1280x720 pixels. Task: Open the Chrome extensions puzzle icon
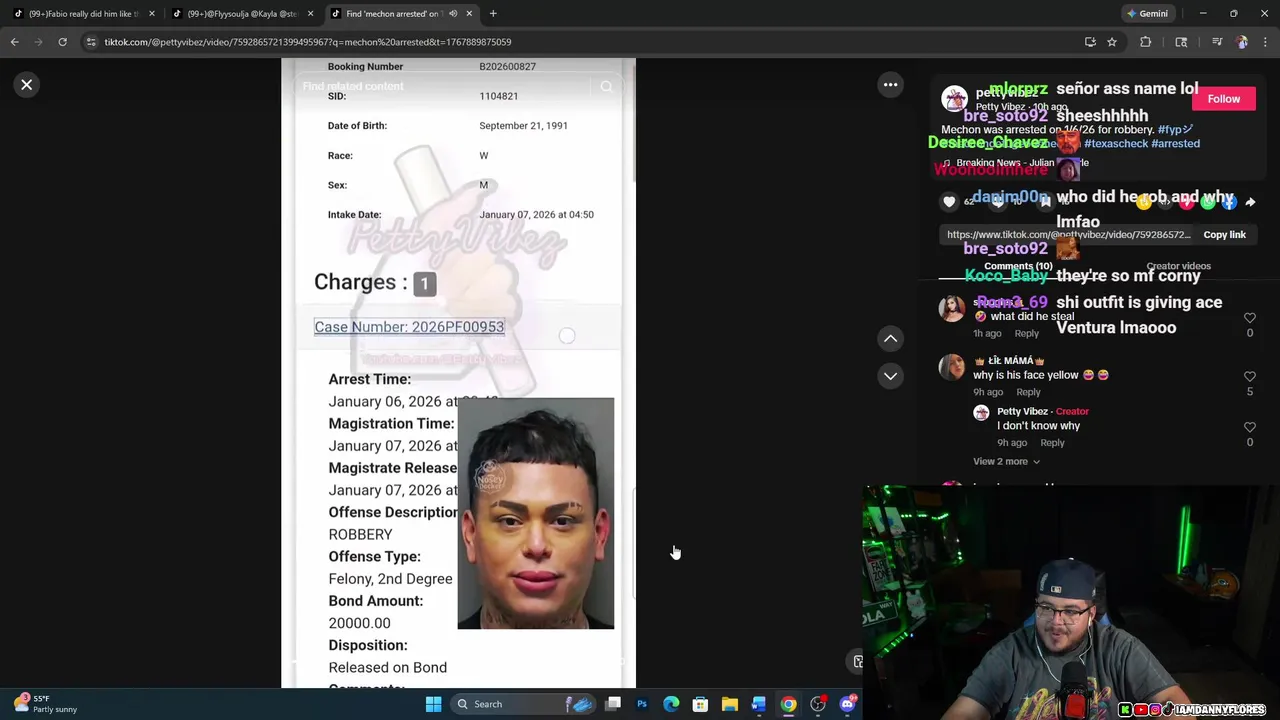1145,42
